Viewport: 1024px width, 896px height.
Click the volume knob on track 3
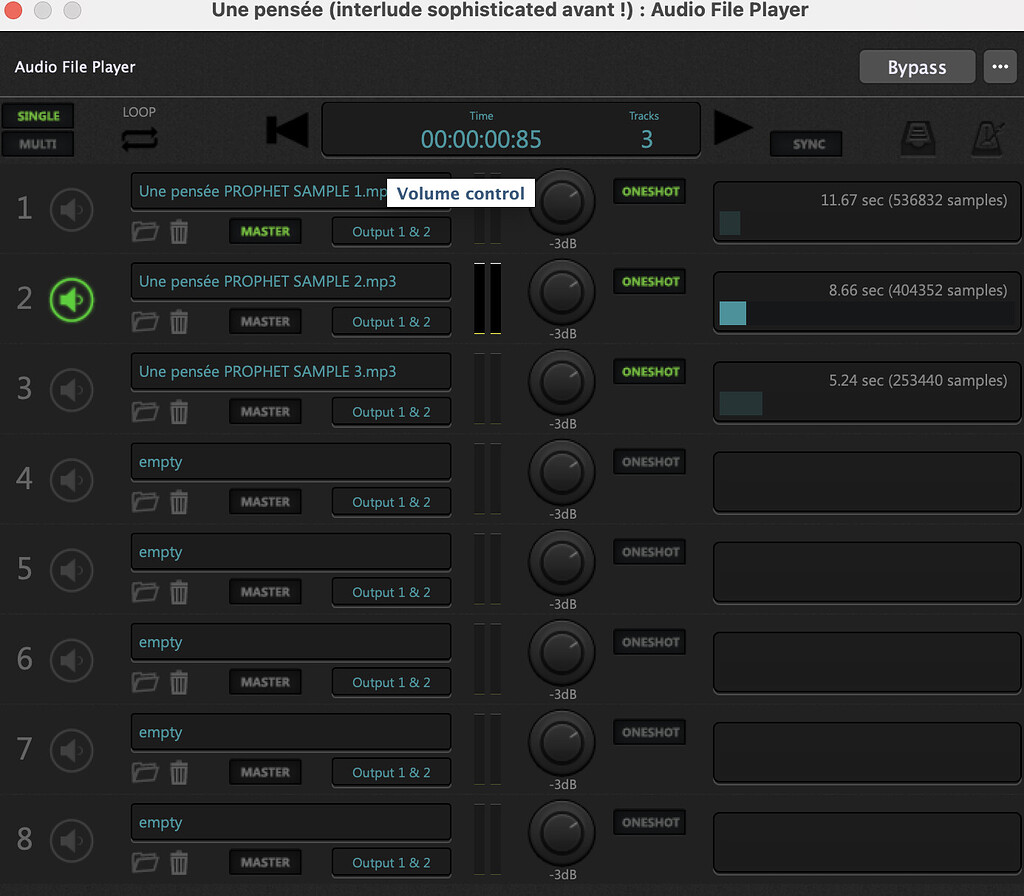(561, 383)
